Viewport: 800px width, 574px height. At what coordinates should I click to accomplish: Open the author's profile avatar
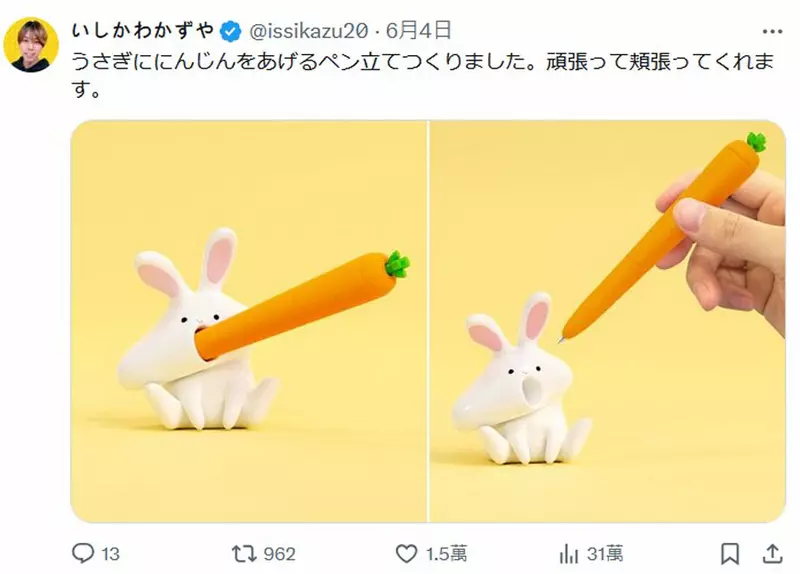31,45
